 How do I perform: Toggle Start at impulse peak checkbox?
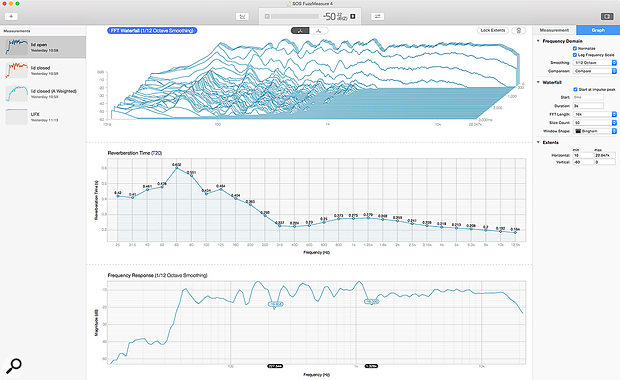[x=575, y=90]
